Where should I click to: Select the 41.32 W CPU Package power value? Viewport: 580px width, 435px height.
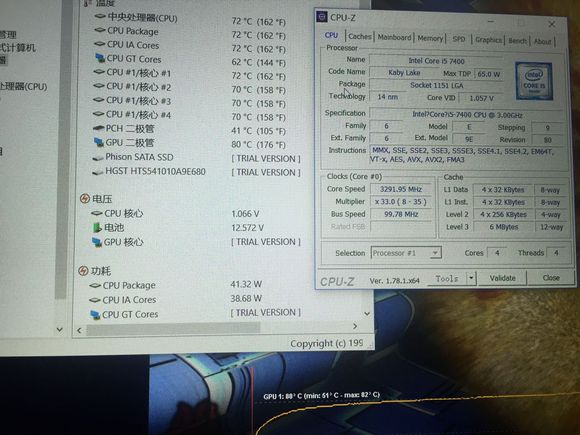click(246, 284)
